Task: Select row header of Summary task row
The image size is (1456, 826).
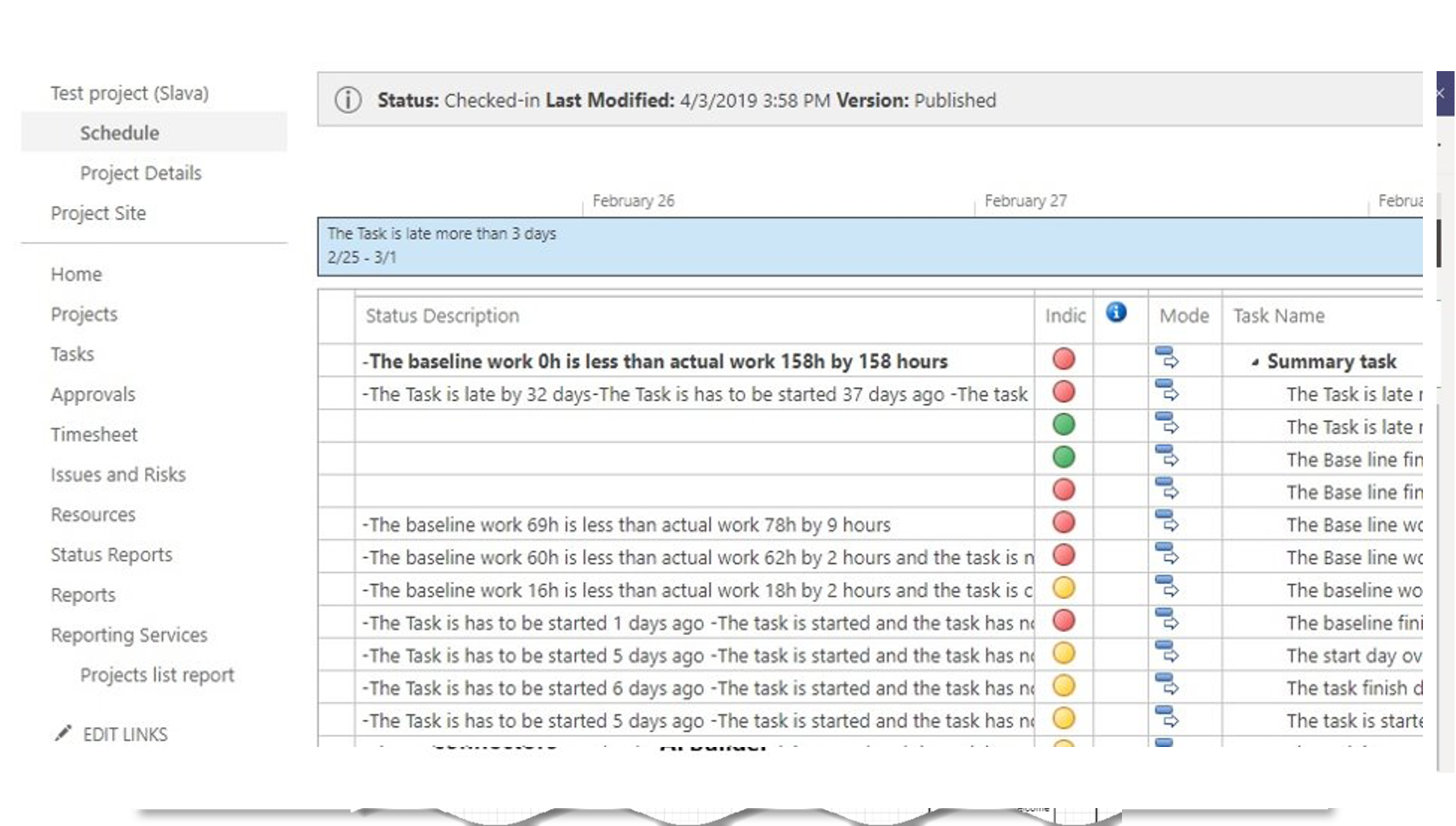Action: (x=336, y=361)
